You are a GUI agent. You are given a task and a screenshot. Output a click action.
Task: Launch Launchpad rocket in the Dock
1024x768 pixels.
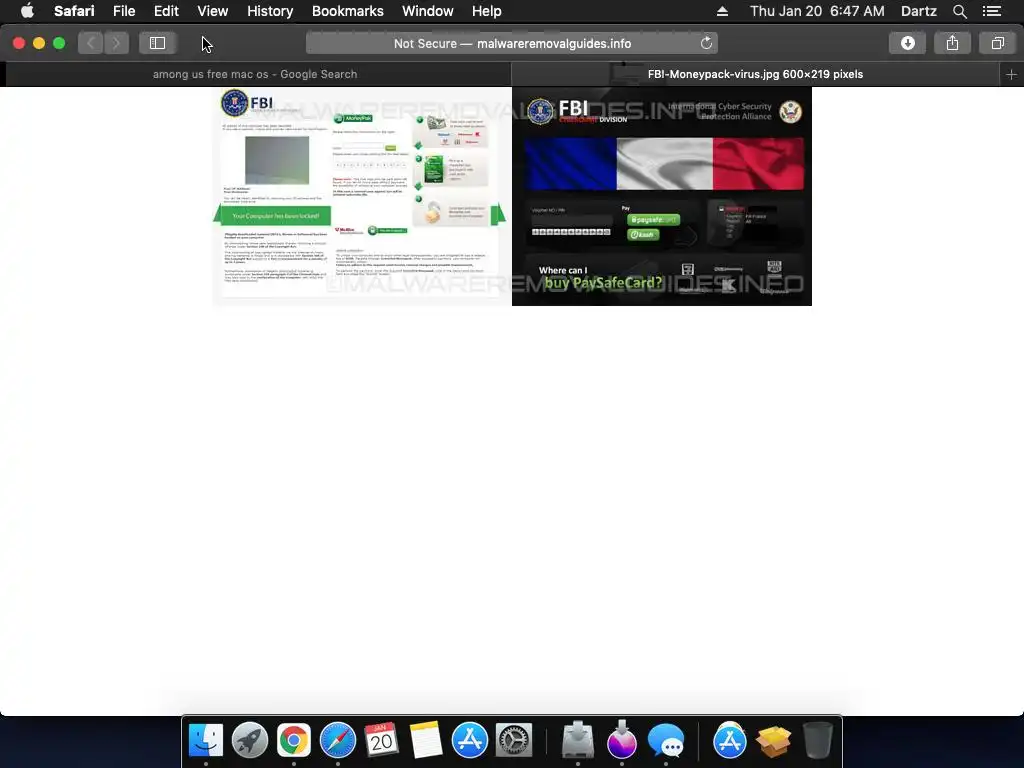pos(249,741)
